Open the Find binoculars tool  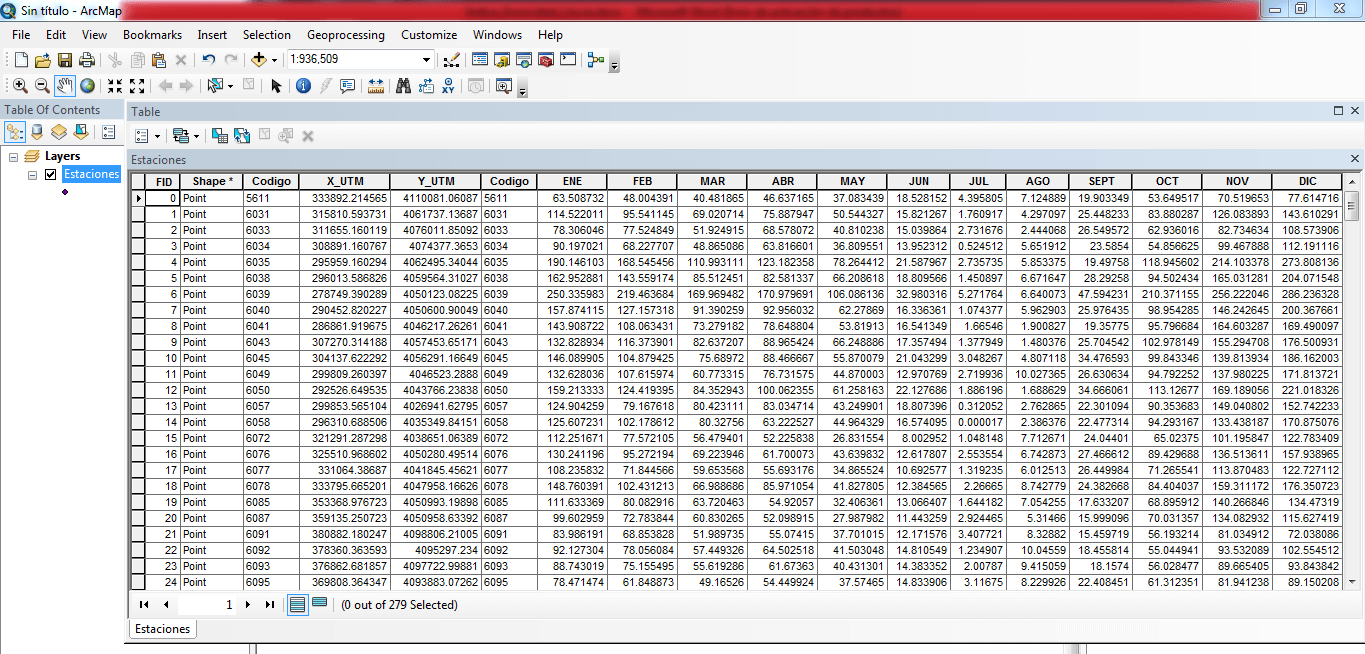(403, 86)
